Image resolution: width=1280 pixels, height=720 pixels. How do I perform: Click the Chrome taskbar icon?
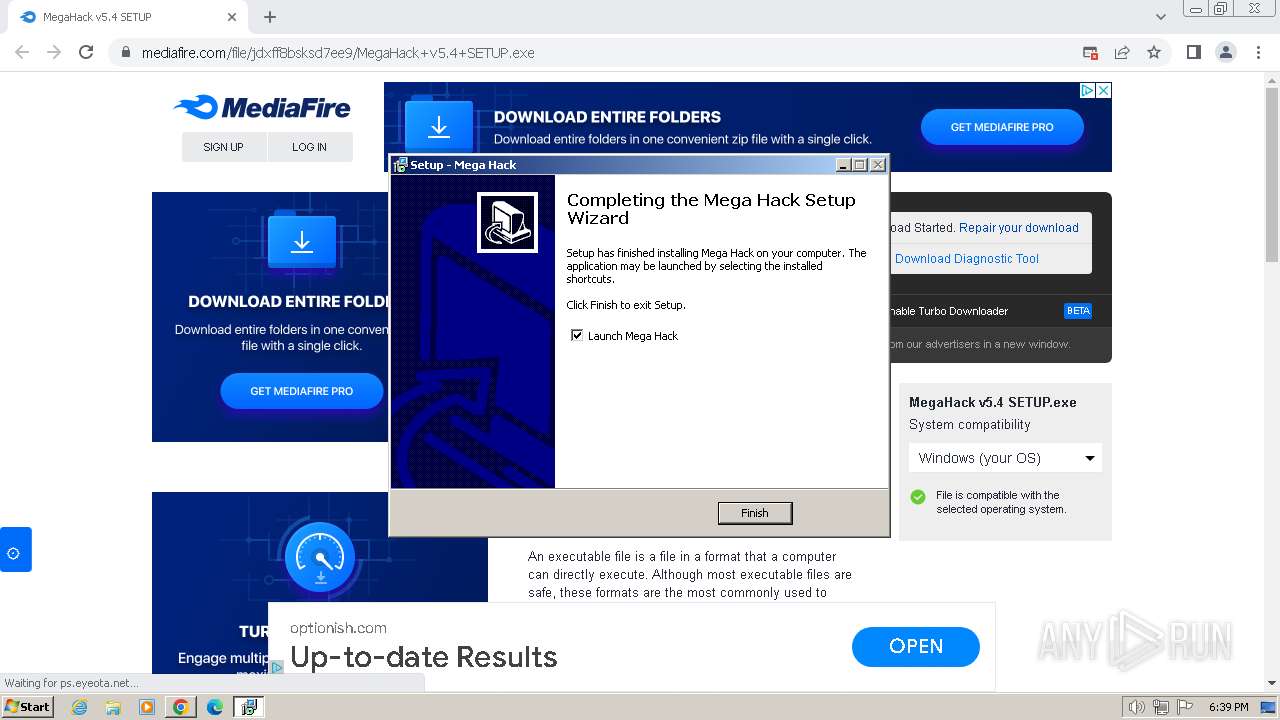tap(181, 707)
